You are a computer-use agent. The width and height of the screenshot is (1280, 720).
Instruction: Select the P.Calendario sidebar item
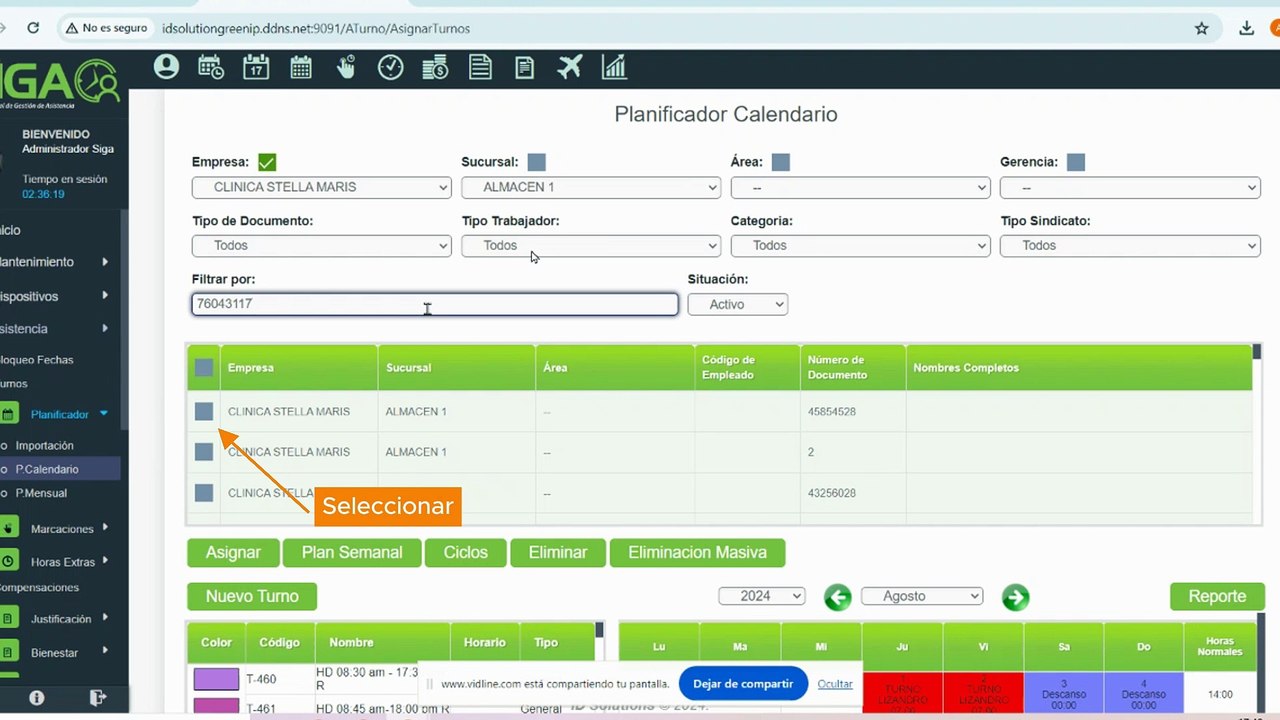(47, 469)
